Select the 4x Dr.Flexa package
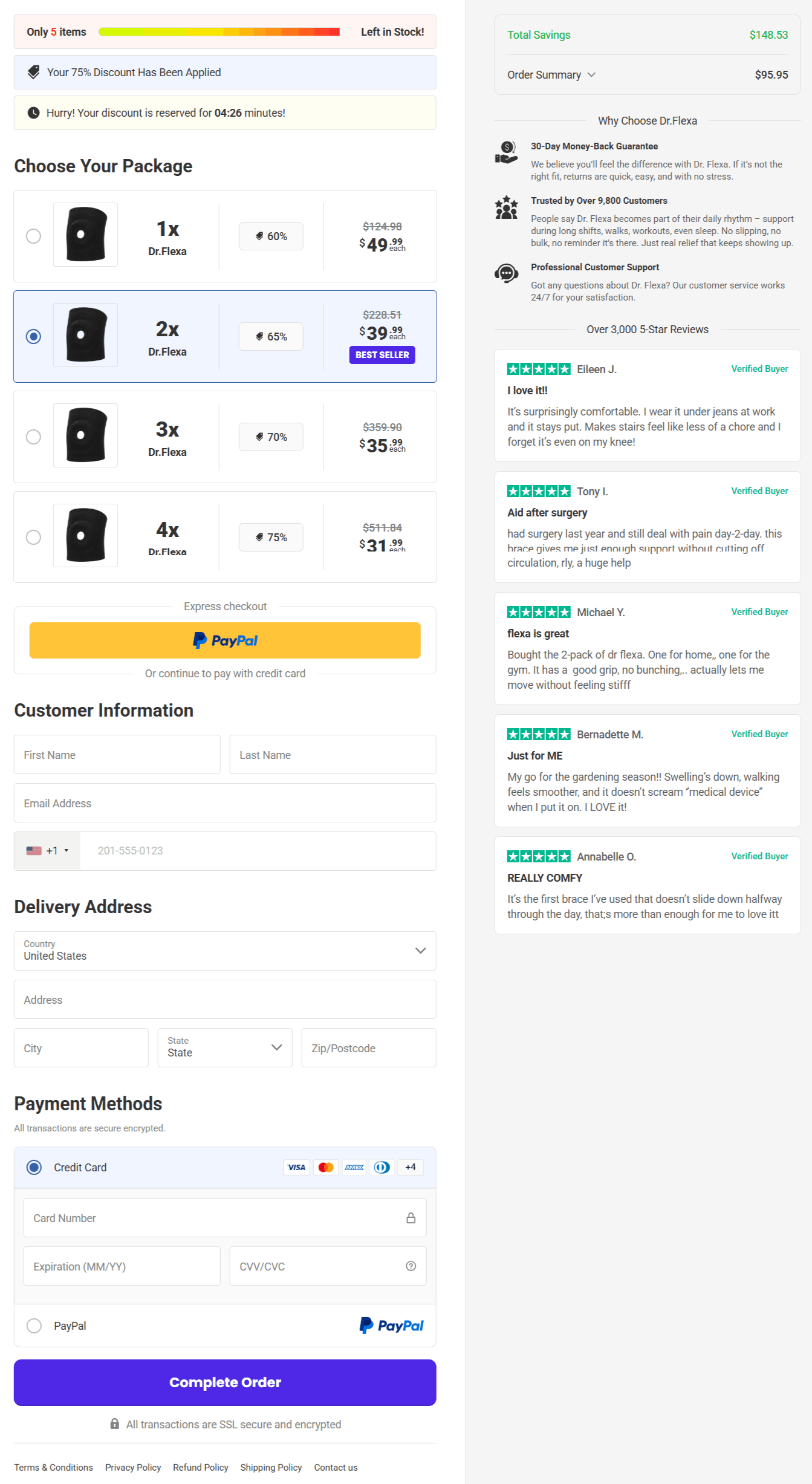812x1484 pixels. [34, 537]
